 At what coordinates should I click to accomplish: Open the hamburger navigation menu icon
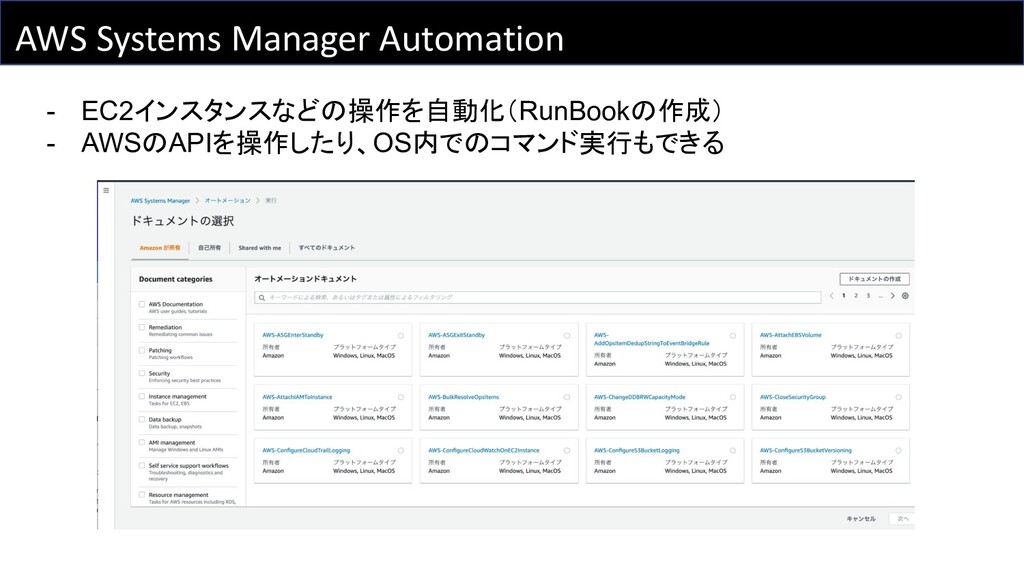[106, 191]
